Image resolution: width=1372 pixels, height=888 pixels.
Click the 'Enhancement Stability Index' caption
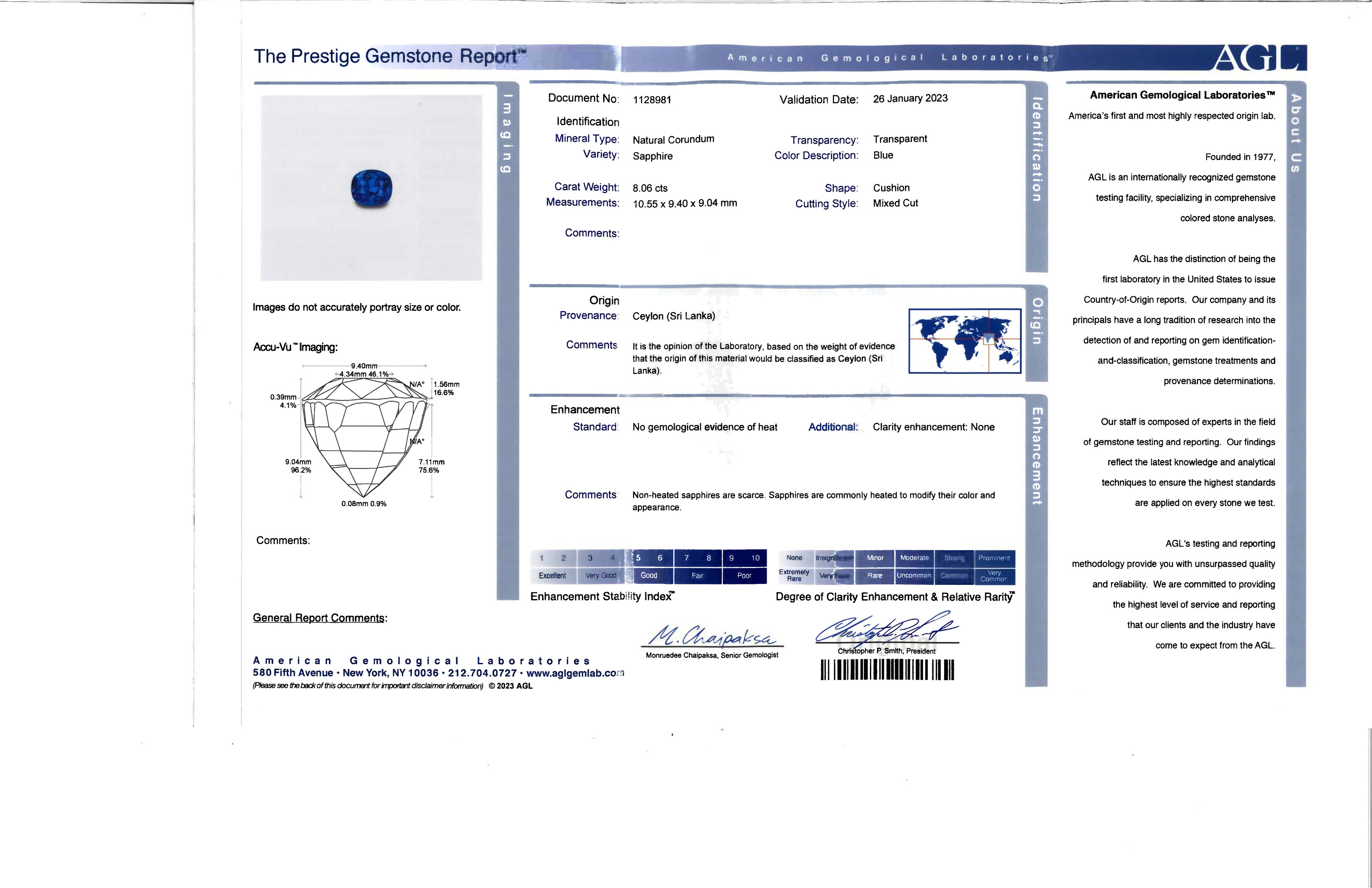[x=602, y=597]
